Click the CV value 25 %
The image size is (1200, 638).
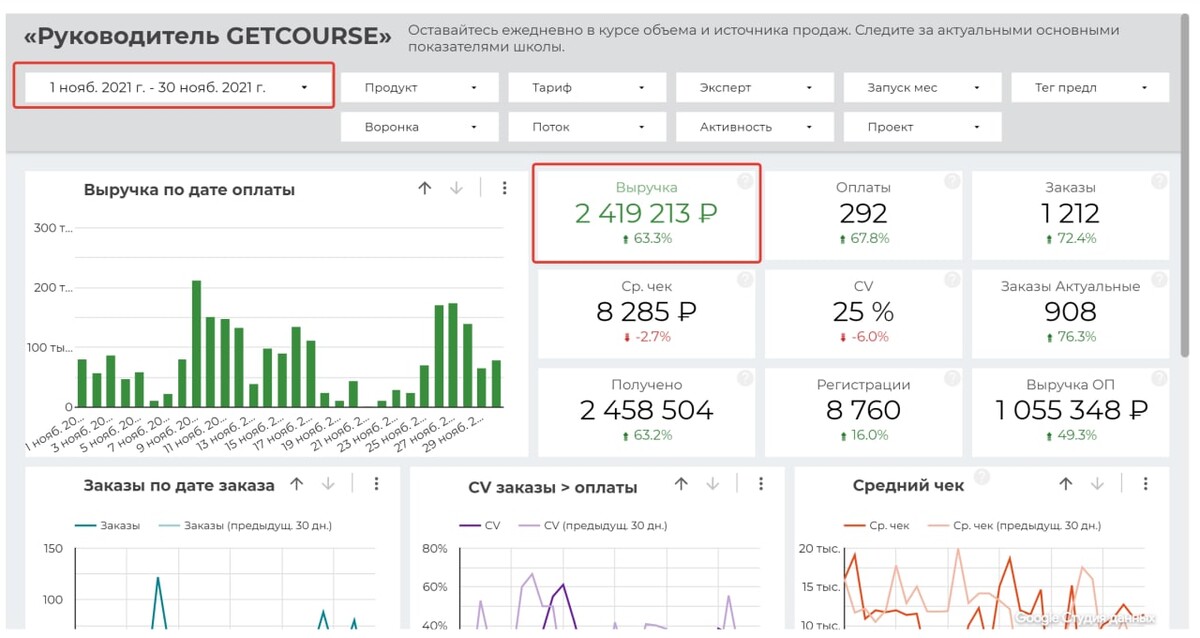coord(863,311)
